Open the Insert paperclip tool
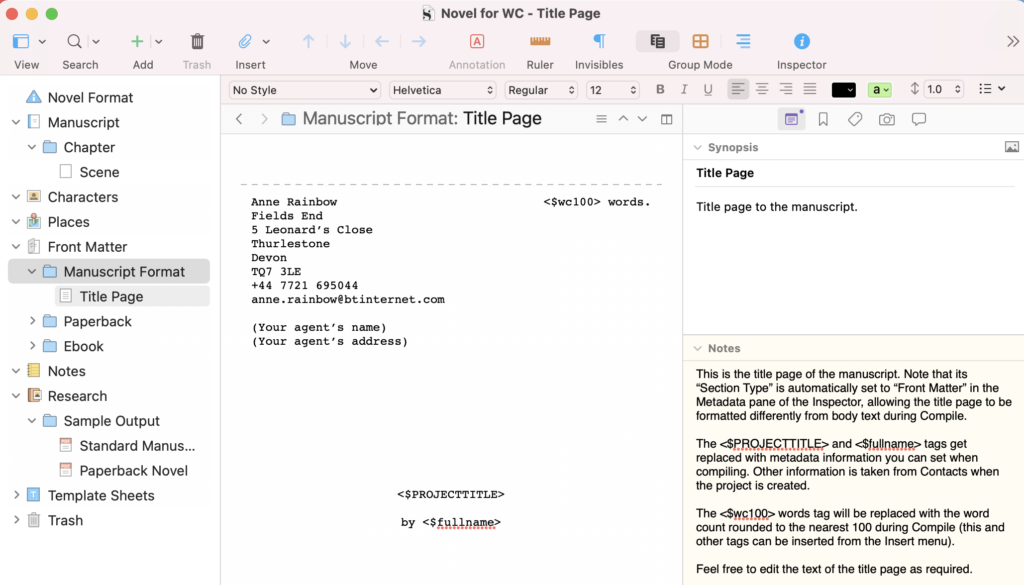The width and height of the screenshot is (1024, 585). tap(245, 42)
